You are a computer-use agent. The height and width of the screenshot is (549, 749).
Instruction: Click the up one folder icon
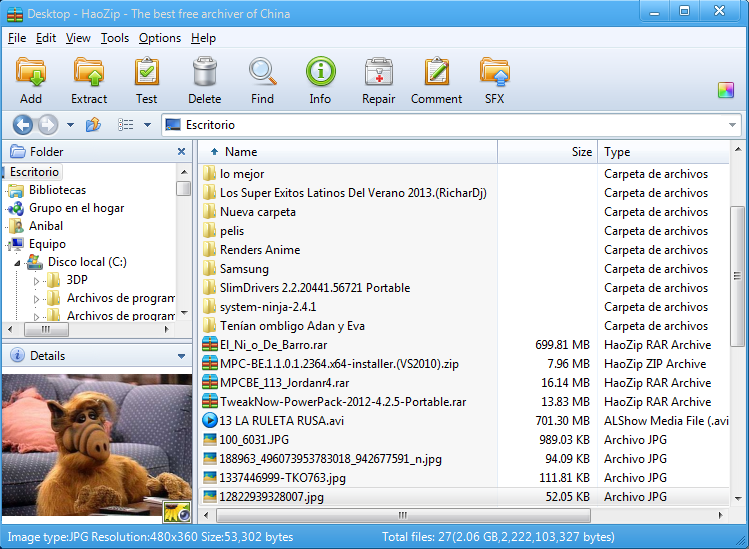pyautogui.click(x=93, y=125)
